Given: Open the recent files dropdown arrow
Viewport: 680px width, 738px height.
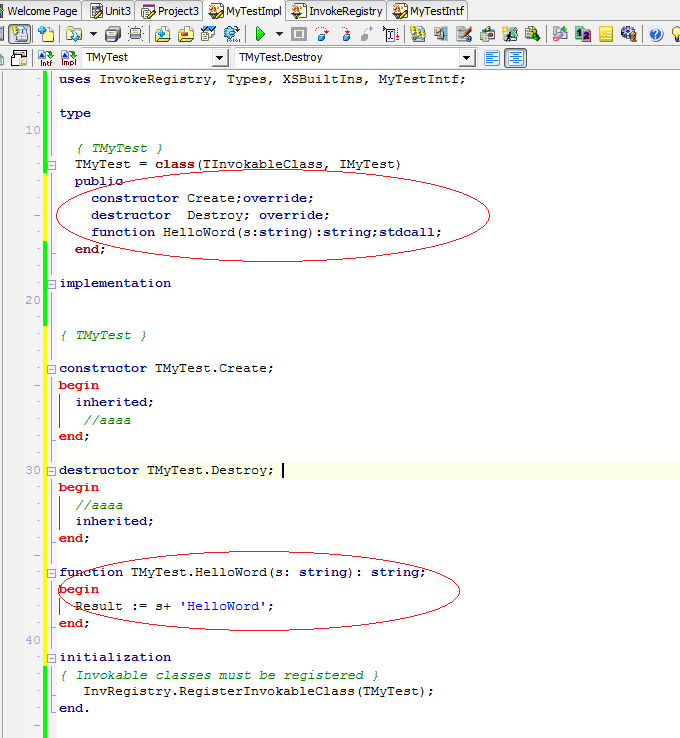Looking at the screenshot, I should pos(93,34).
